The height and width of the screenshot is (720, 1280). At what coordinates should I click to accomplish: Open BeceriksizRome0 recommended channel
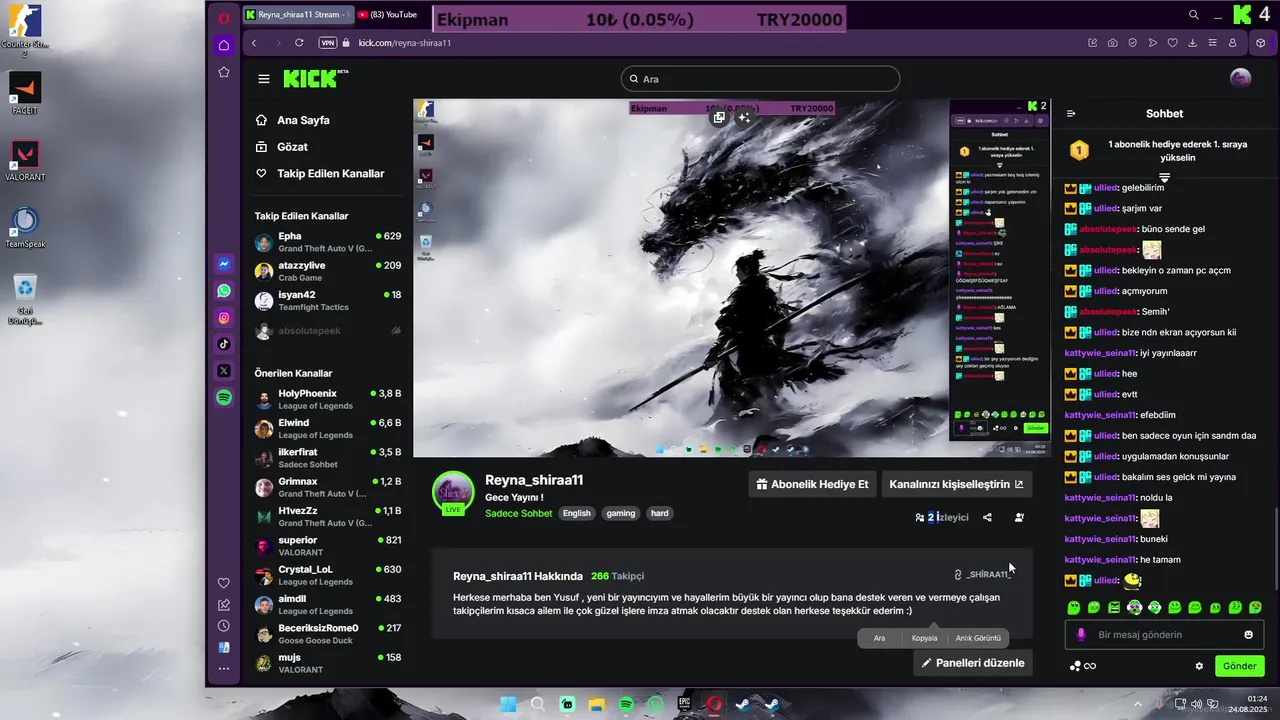pos(328,634)
